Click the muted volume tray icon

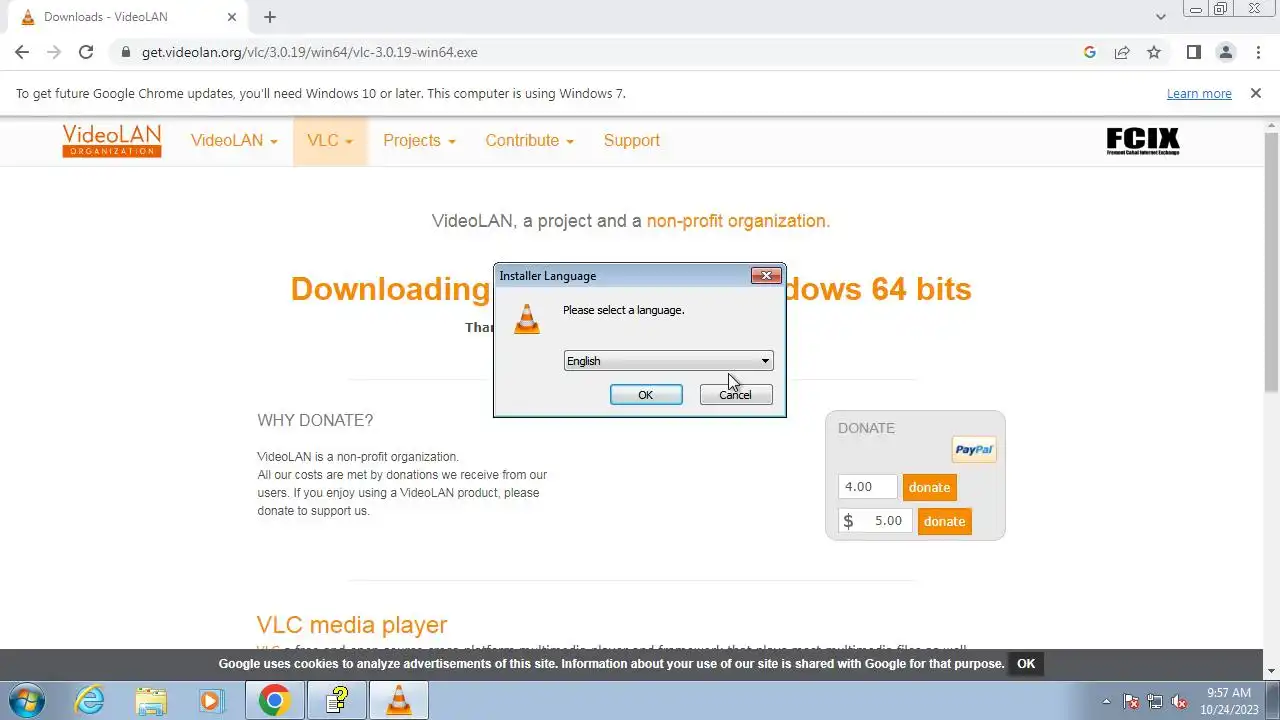click(x=1179, y=701)
